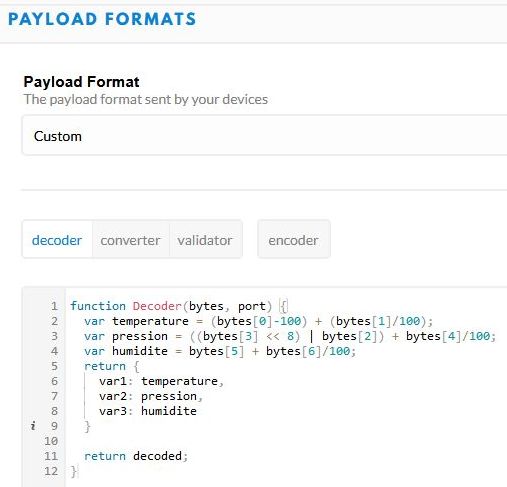Screen dimensions: 507x487
Task: Click the 'var3: humidite' line
Action: tap(148, 411)
